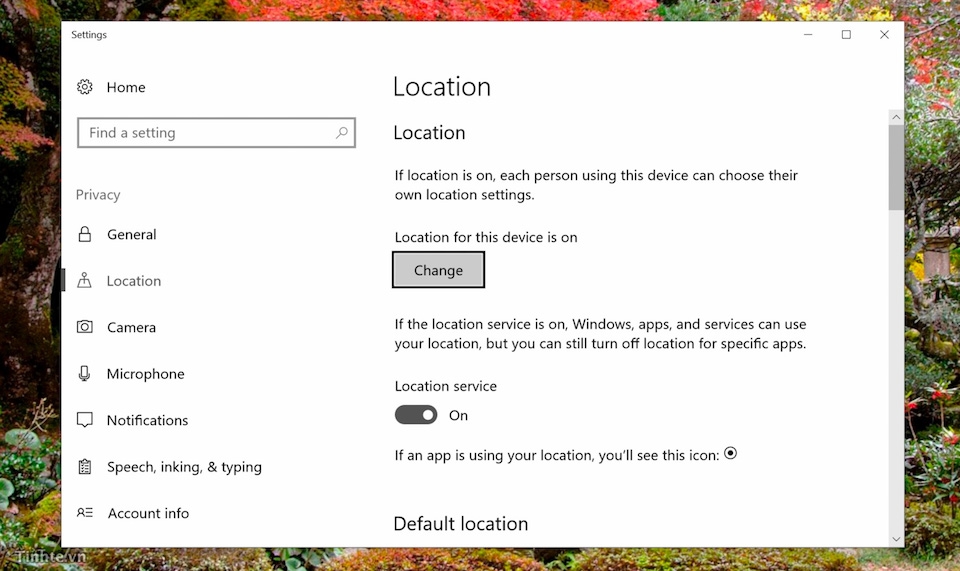The width and height of the screenshot is (960, 571).
Task: Click the Change button for device location
Action: 438,270
